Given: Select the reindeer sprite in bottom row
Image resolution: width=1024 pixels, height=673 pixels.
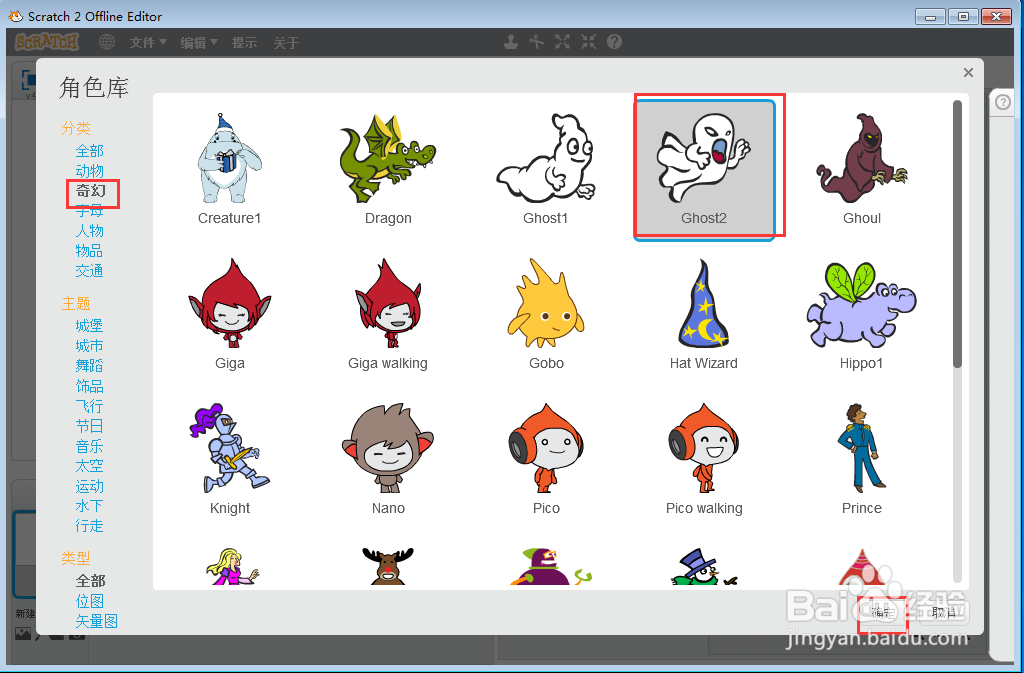Looking at the screenshot, I should coord(388,565).
